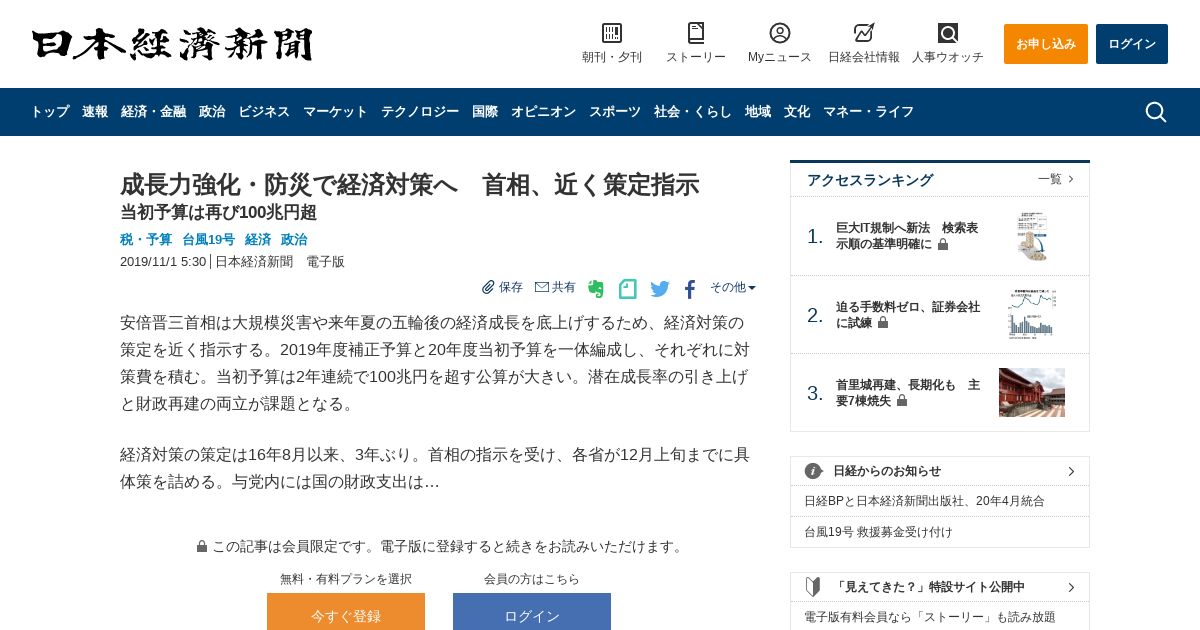This screenshot has height=630, width=1200.
Task: Click the ログイン button in header
Action: (1132, 44)
